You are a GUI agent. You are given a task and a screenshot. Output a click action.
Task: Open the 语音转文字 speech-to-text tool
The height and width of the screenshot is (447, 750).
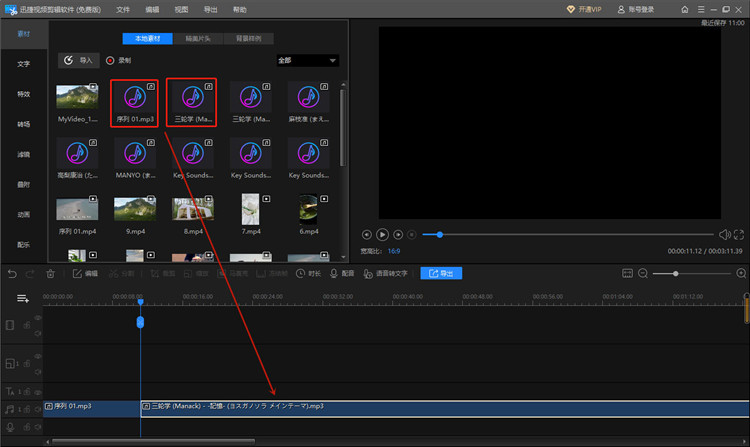point(385,273)
